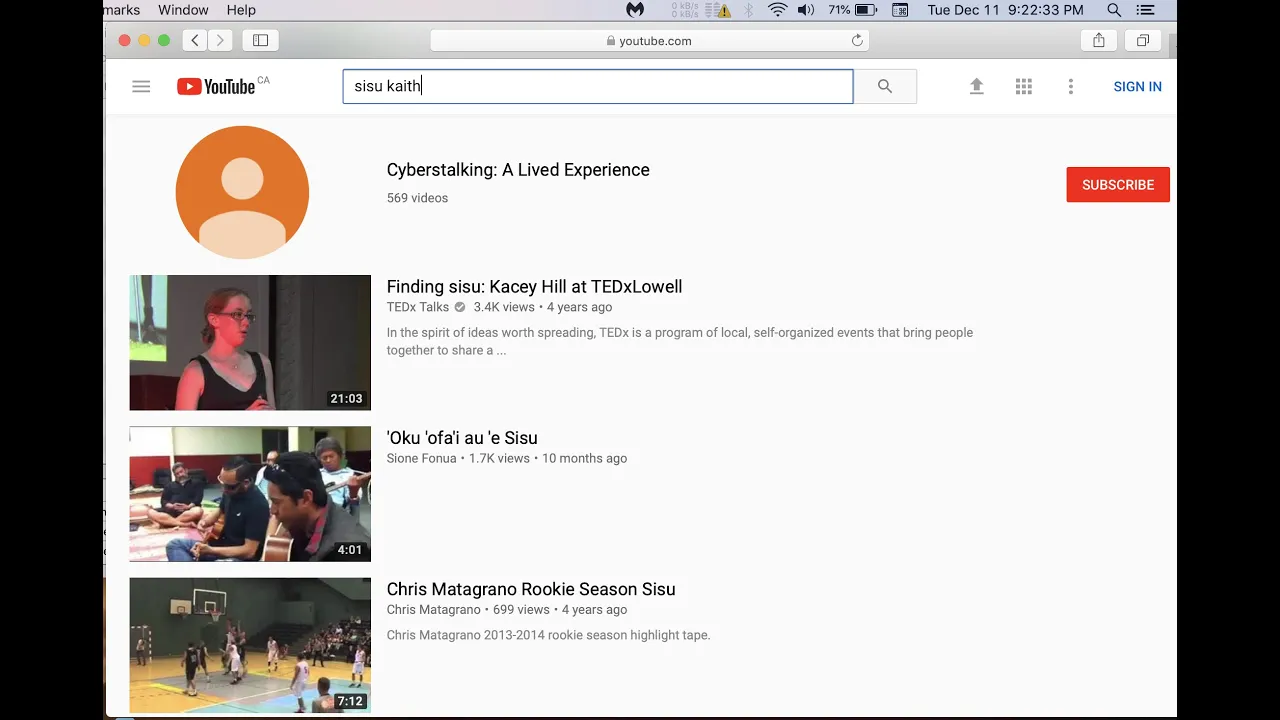The image size is (1280, 720).
Task: Open the keyboard input menu icon
Action: 900,10
